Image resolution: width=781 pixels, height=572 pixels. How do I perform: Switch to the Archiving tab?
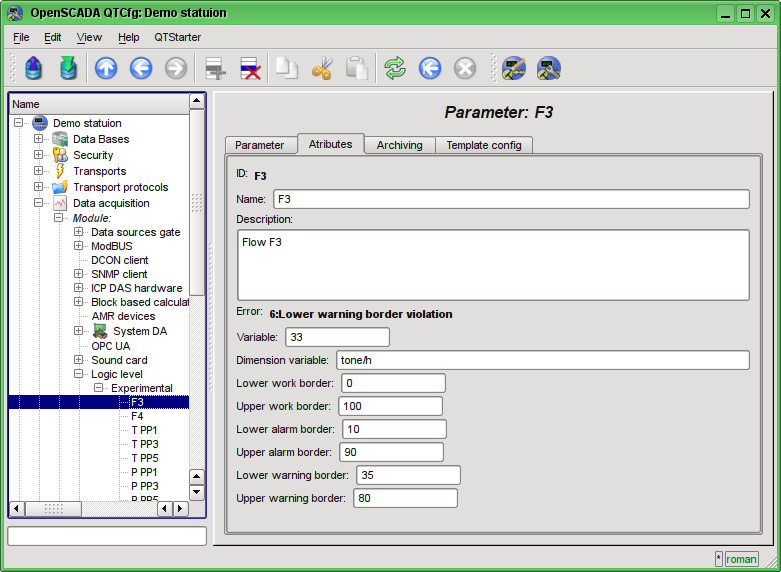click(x=399, y=145)
